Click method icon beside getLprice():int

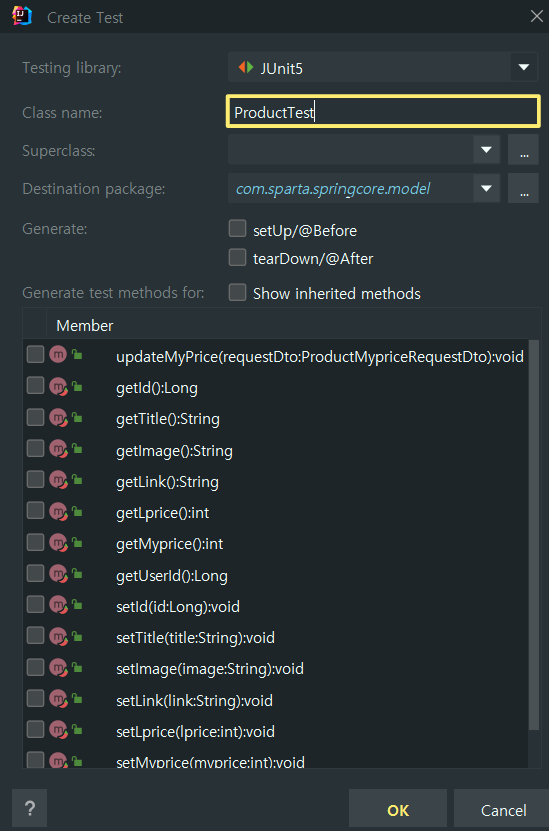tap(58, 511)
